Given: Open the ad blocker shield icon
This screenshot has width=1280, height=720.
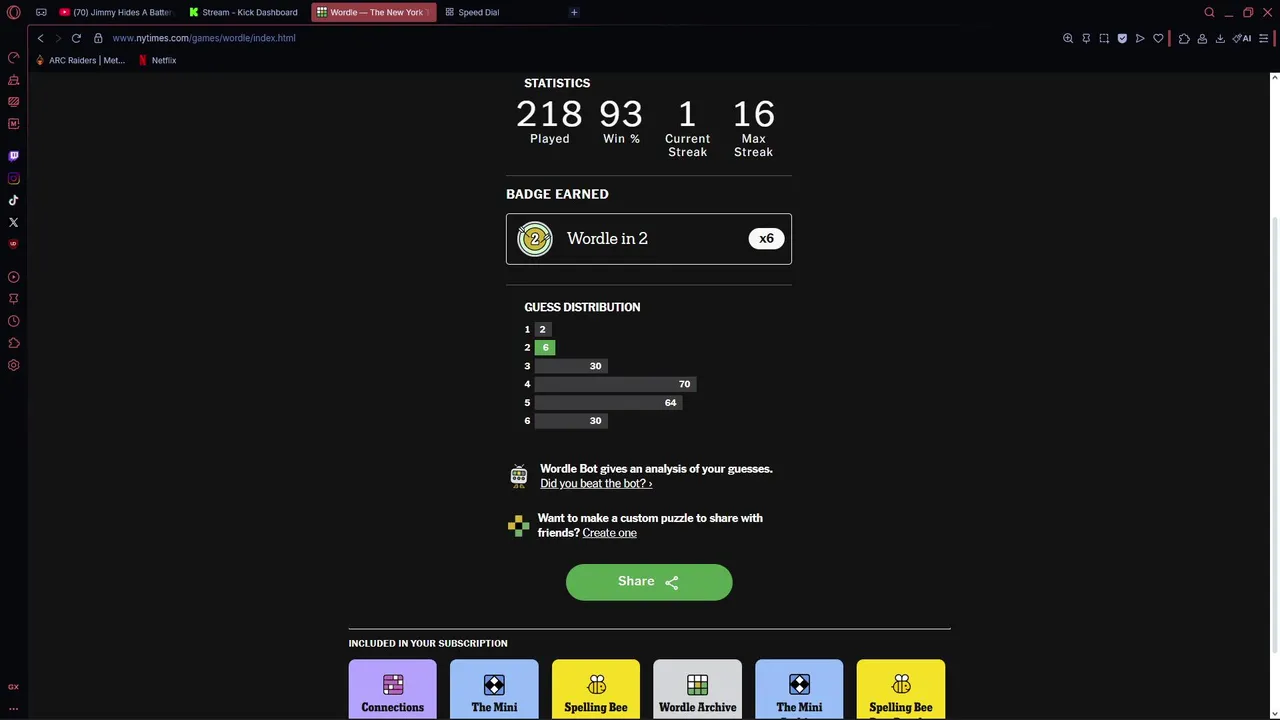Looking at the screenshot, I should [x=1122, y=38].
